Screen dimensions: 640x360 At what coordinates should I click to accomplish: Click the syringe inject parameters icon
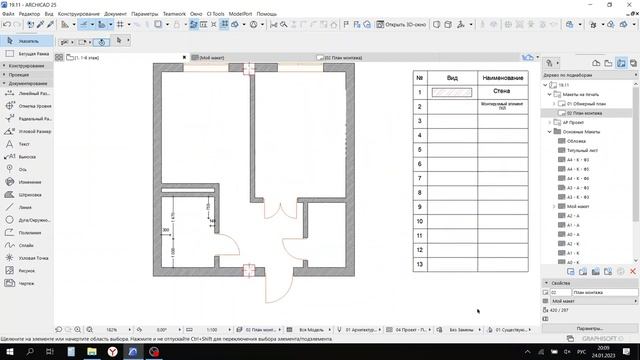(x=50, y=24)
